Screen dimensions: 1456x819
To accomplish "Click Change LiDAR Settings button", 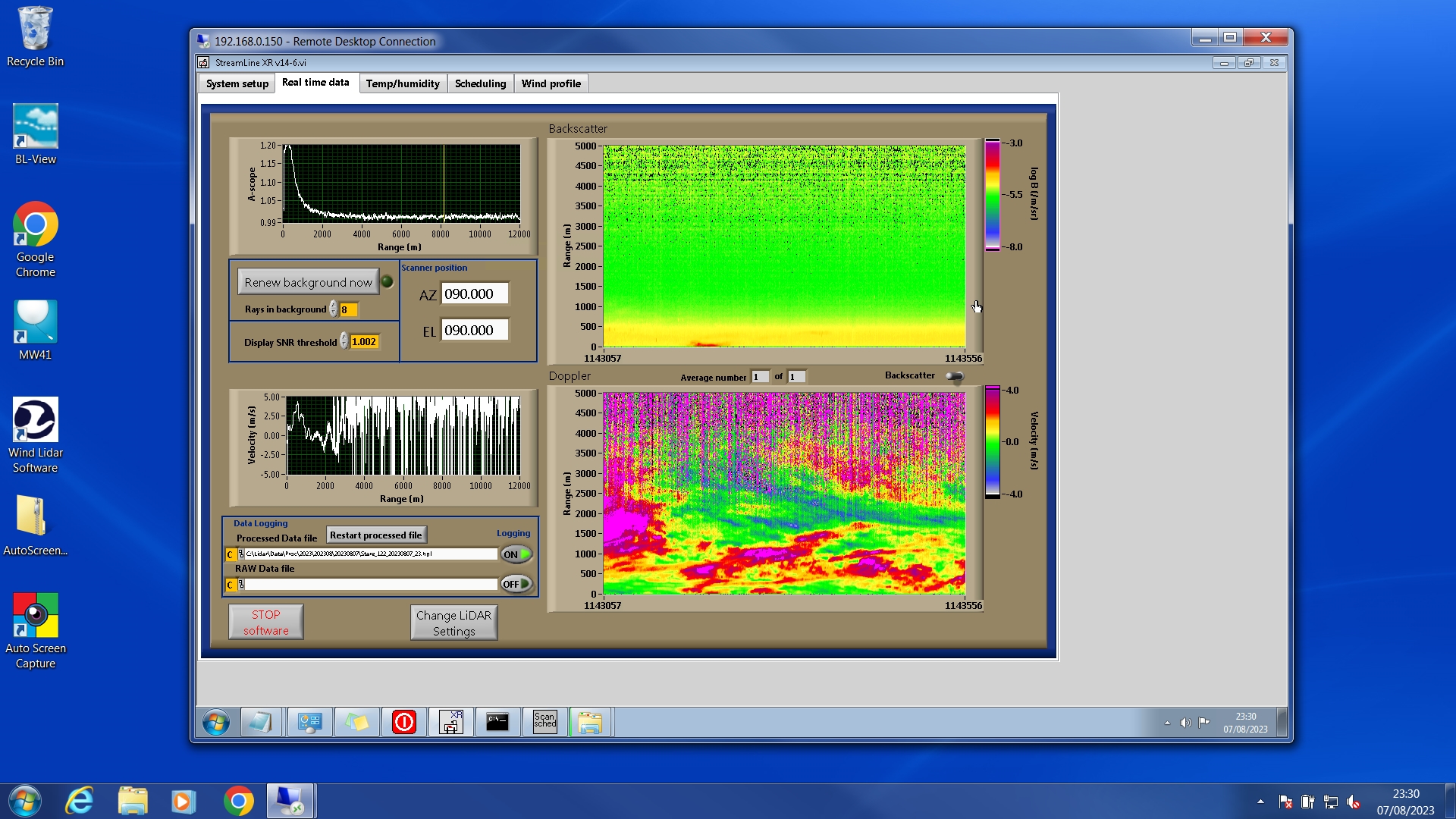I will [453, 623].
